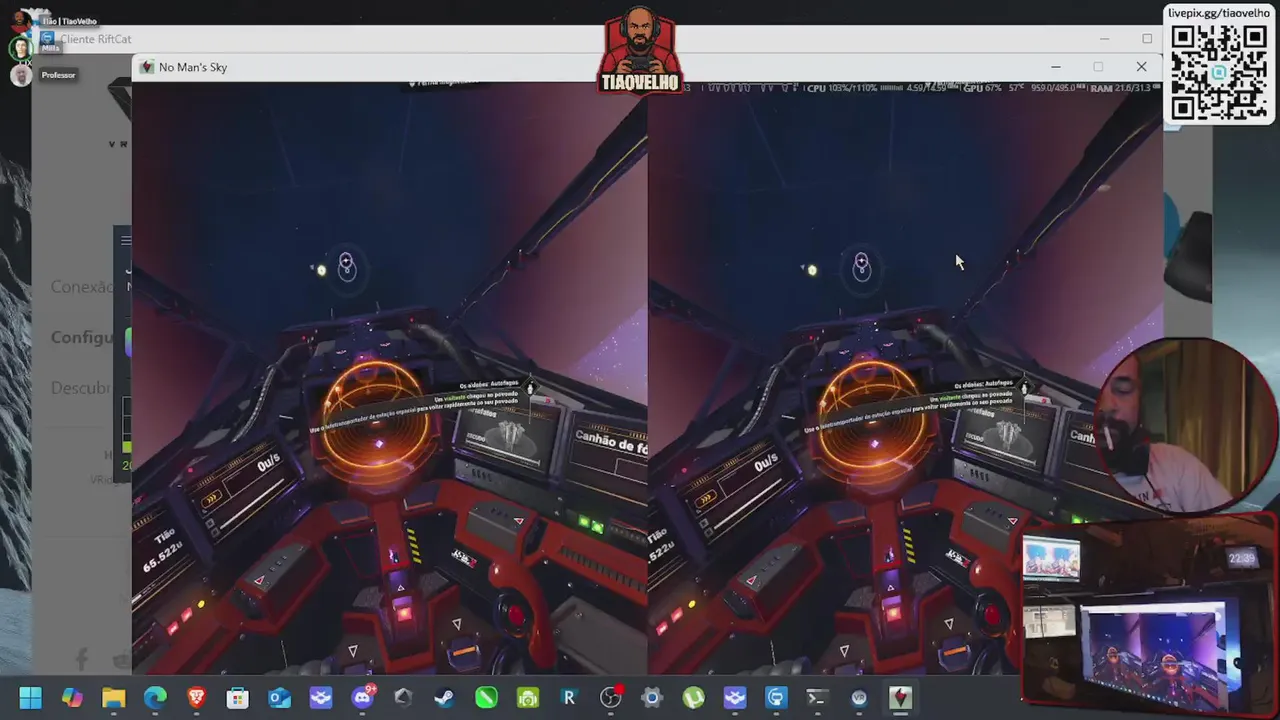Open the green Android app taskbar icon

(527, 698)
